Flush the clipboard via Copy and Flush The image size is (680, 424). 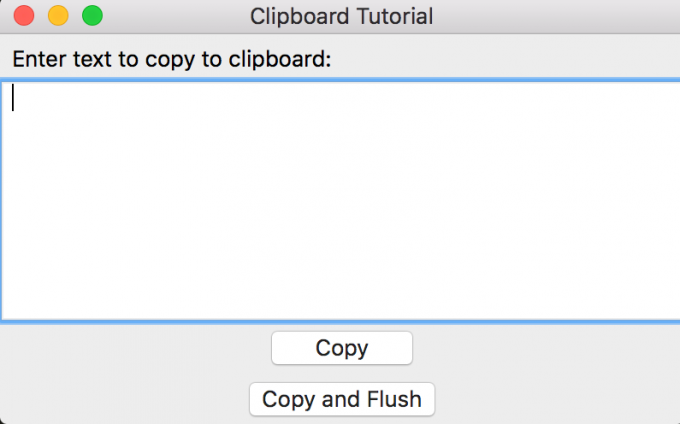(341, 399)
